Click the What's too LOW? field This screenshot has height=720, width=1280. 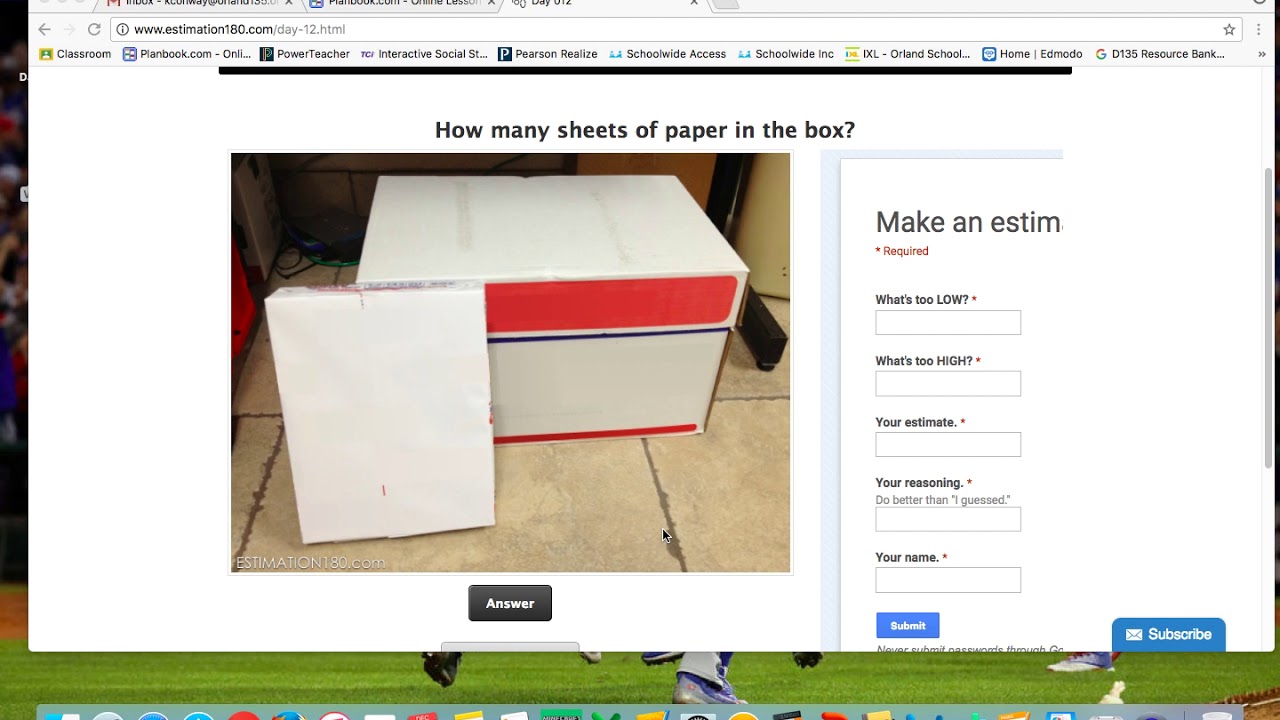coord(948,323)
